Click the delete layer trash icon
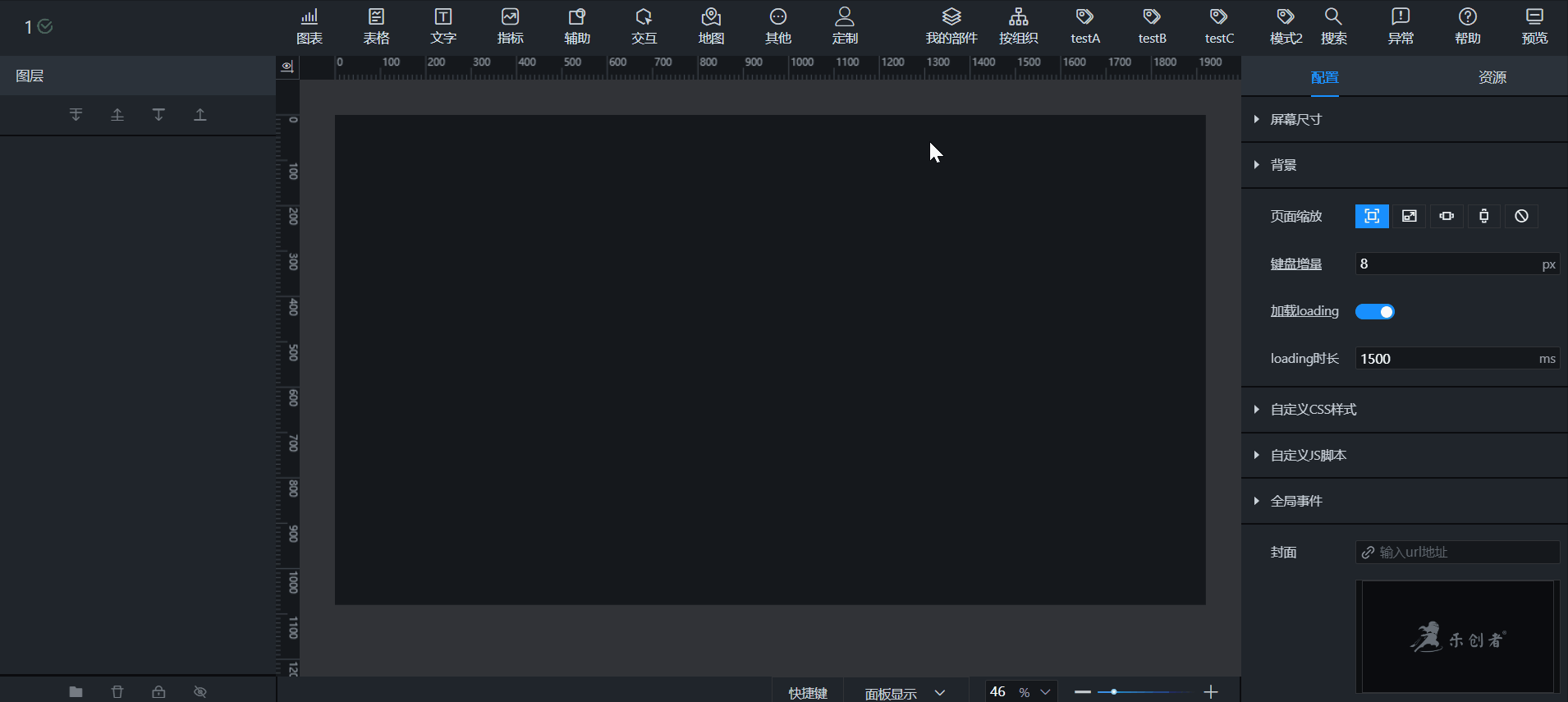The image size is (1568, 702). click(x=117, y=691)
